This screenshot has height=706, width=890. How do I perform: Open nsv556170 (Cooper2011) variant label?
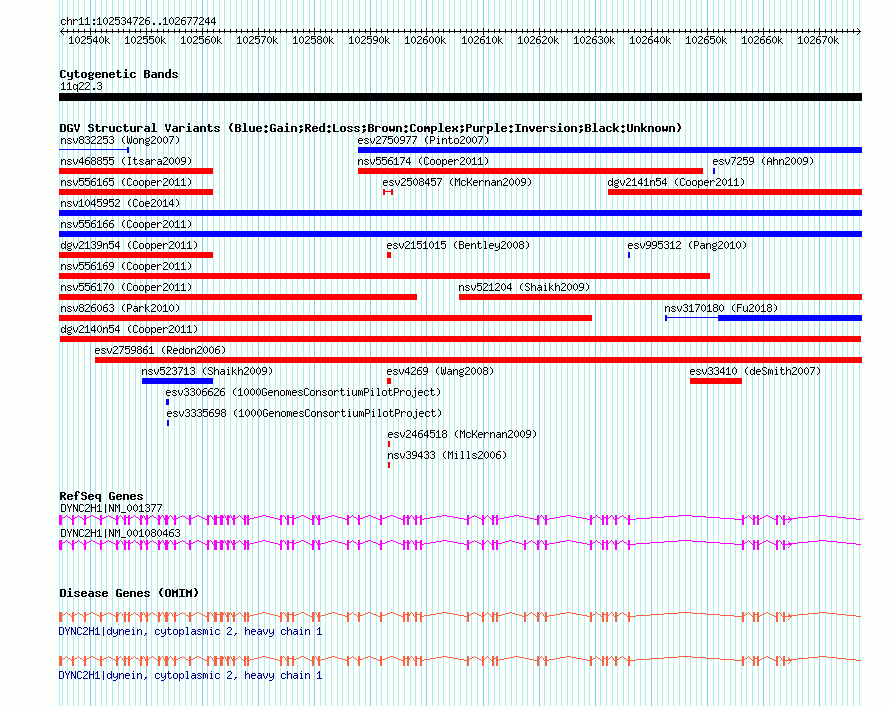tap(126, 287)
